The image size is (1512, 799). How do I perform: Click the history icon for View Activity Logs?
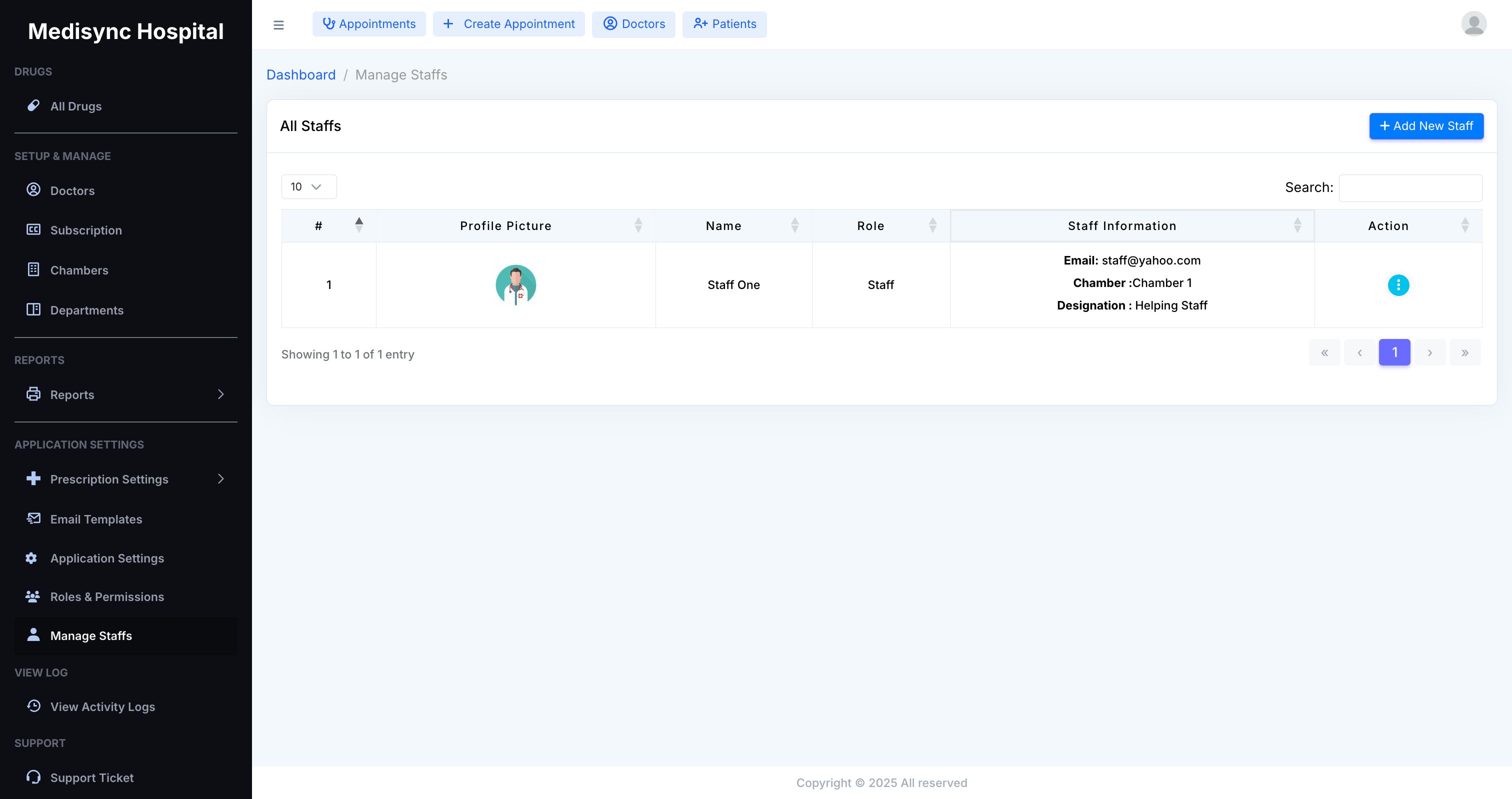tap(33, 705)
